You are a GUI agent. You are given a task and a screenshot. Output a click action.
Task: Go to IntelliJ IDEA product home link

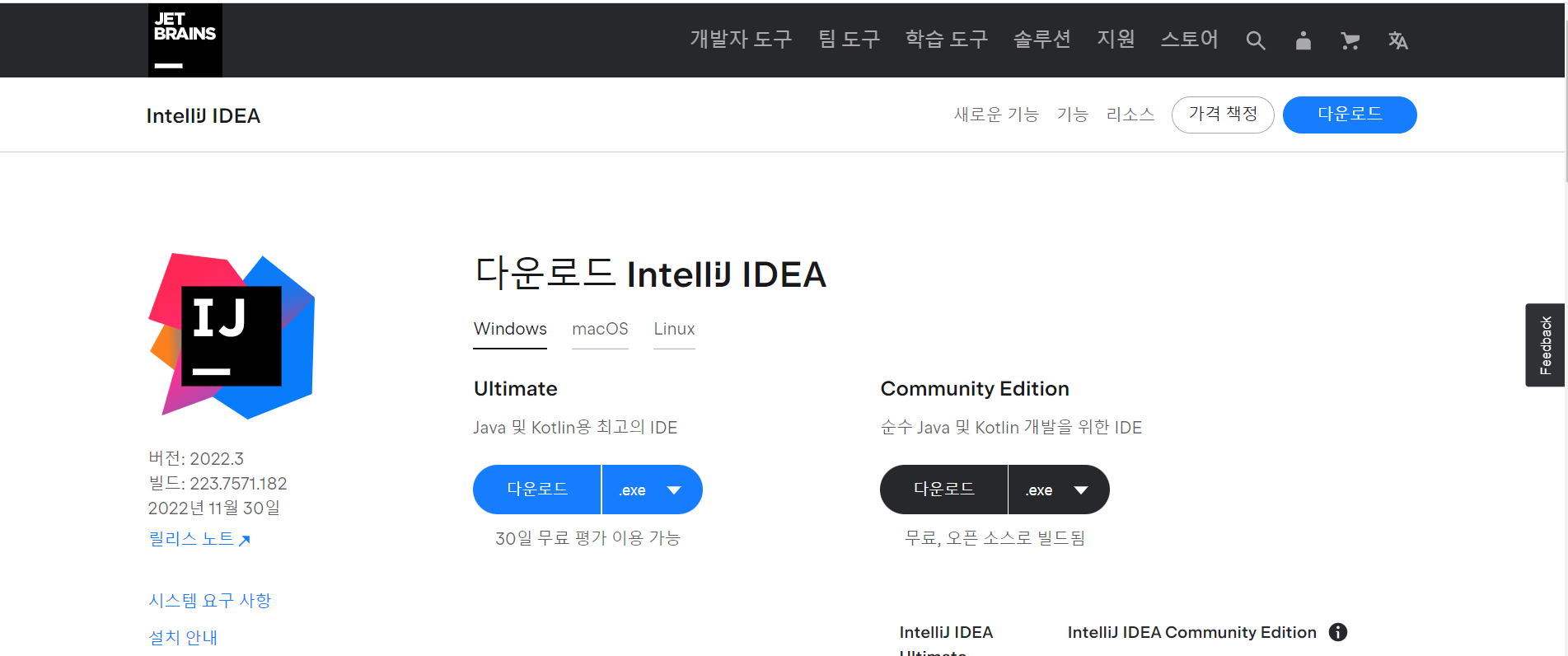(204, 116)
